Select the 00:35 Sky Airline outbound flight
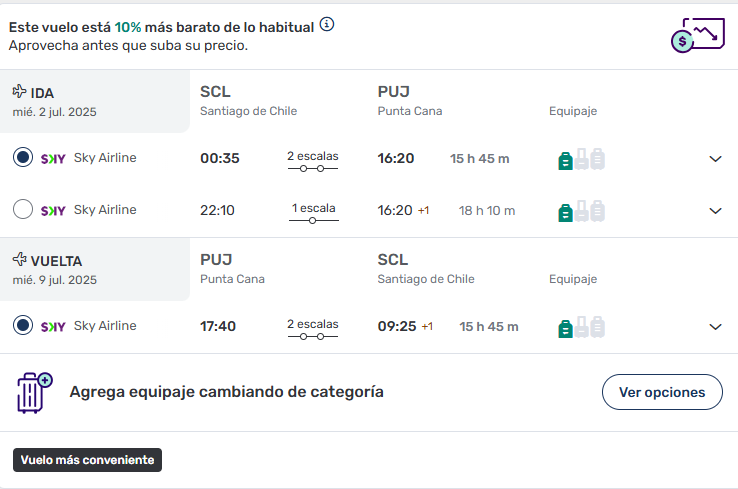 (x=23, y=157)
